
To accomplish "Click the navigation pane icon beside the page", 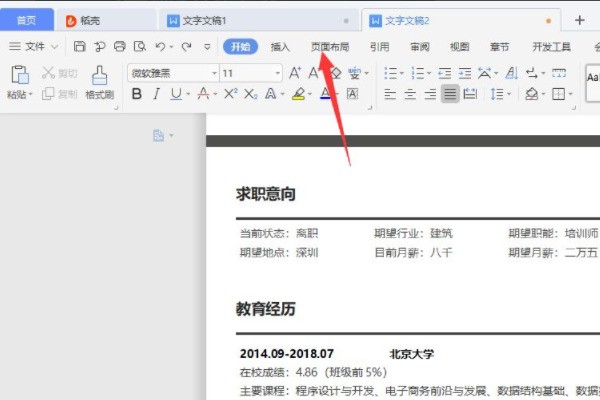I will 158,136.
